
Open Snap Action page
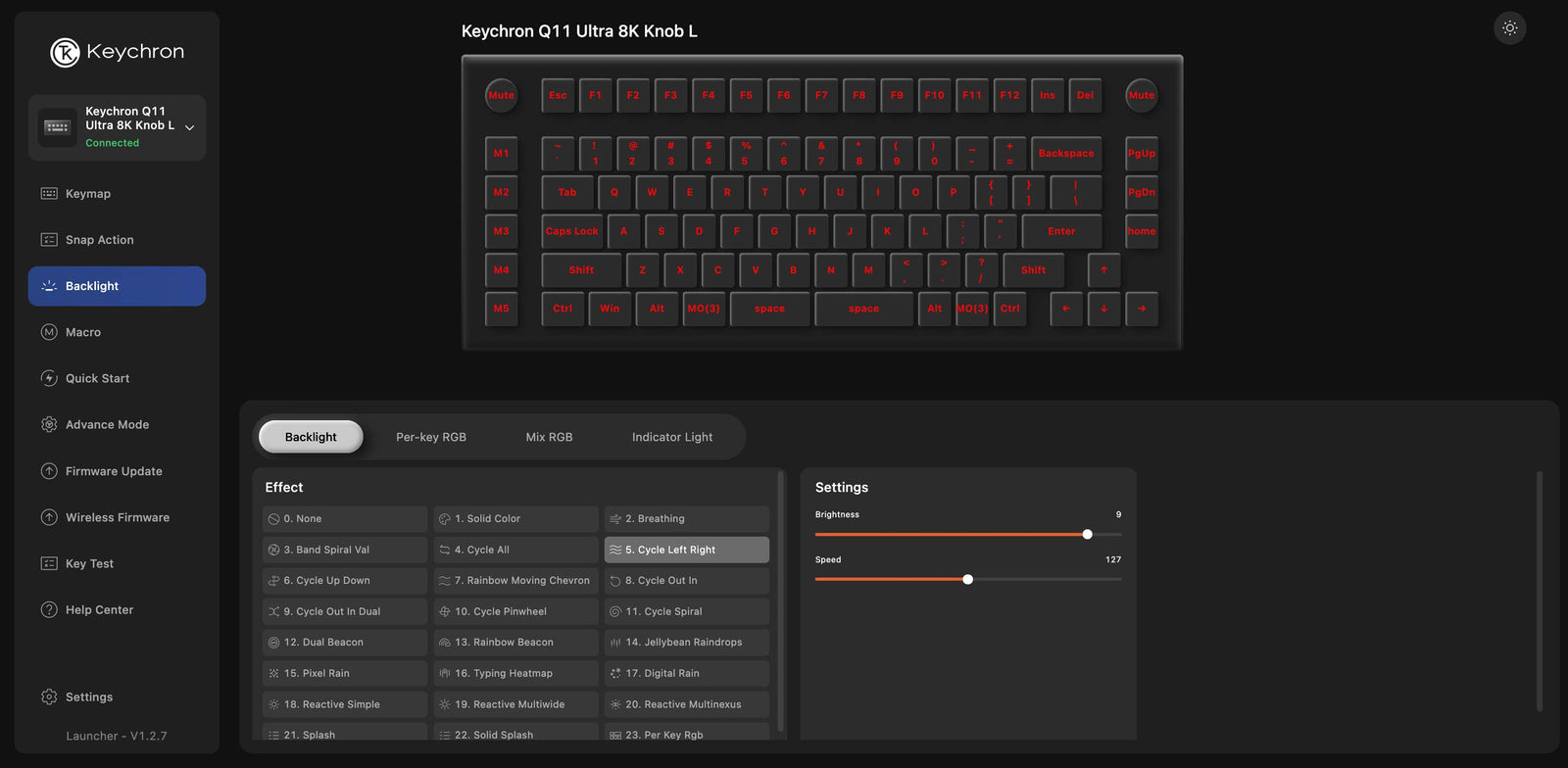pyautogui.click(x=117, y=240)
